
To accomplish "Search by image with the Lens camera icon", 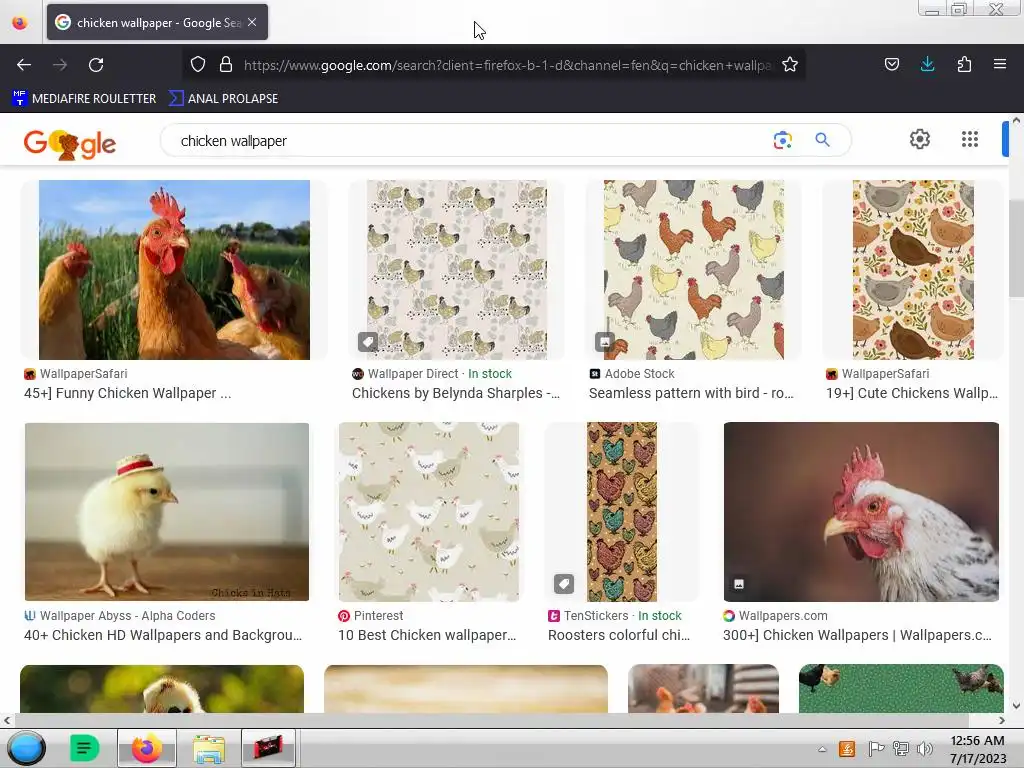I will point(782,140).
